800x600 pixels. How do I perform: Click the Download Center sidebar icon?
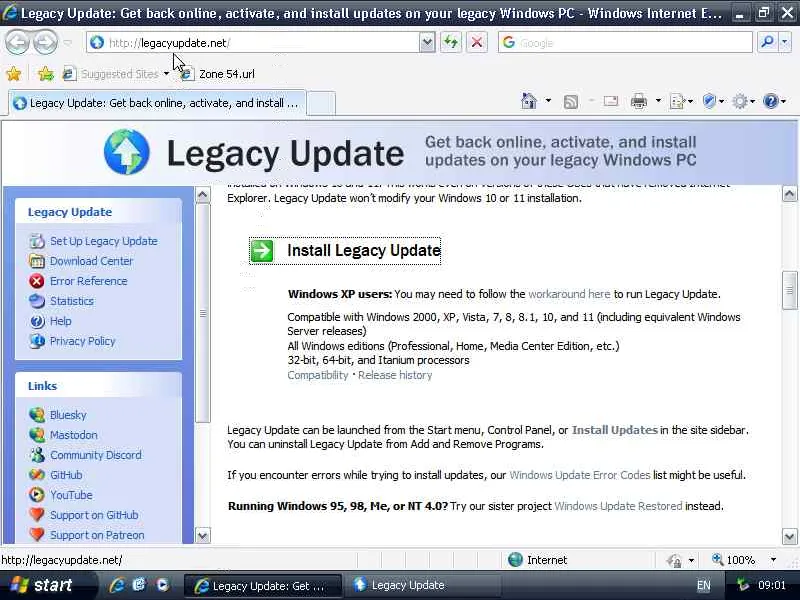click(x=36, y=261)
